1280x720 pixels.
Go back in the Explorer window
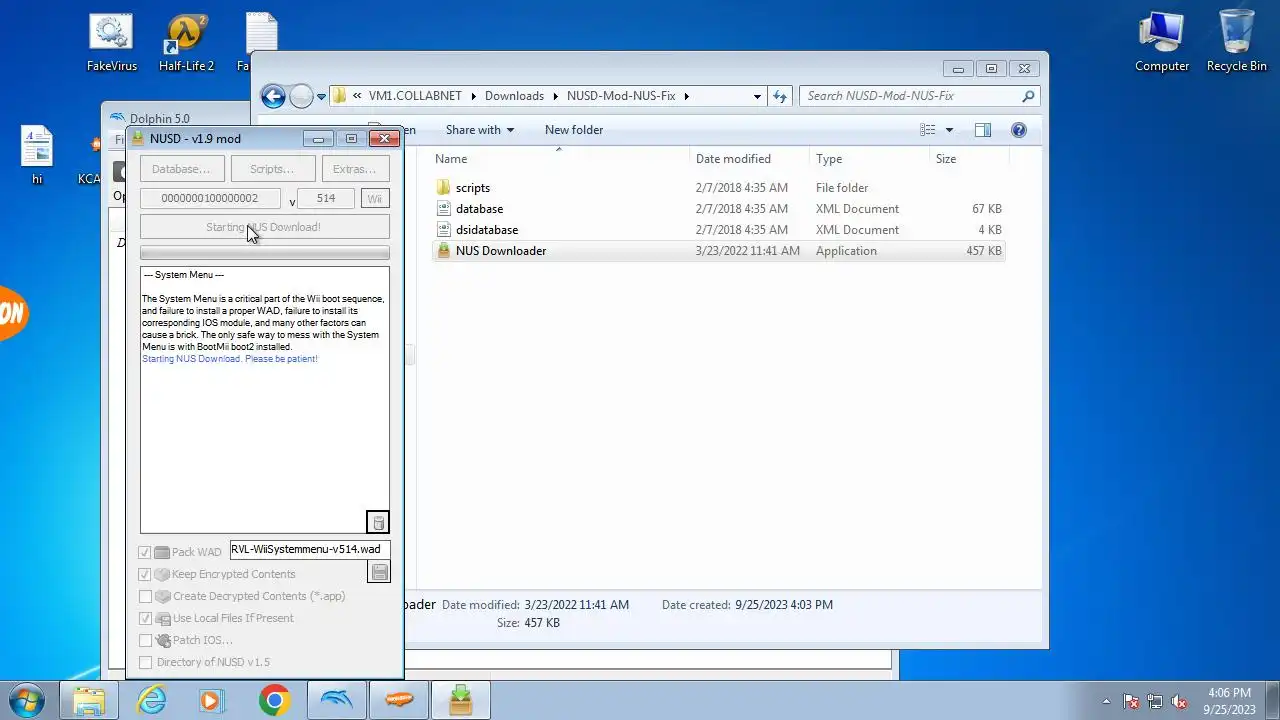273,96
